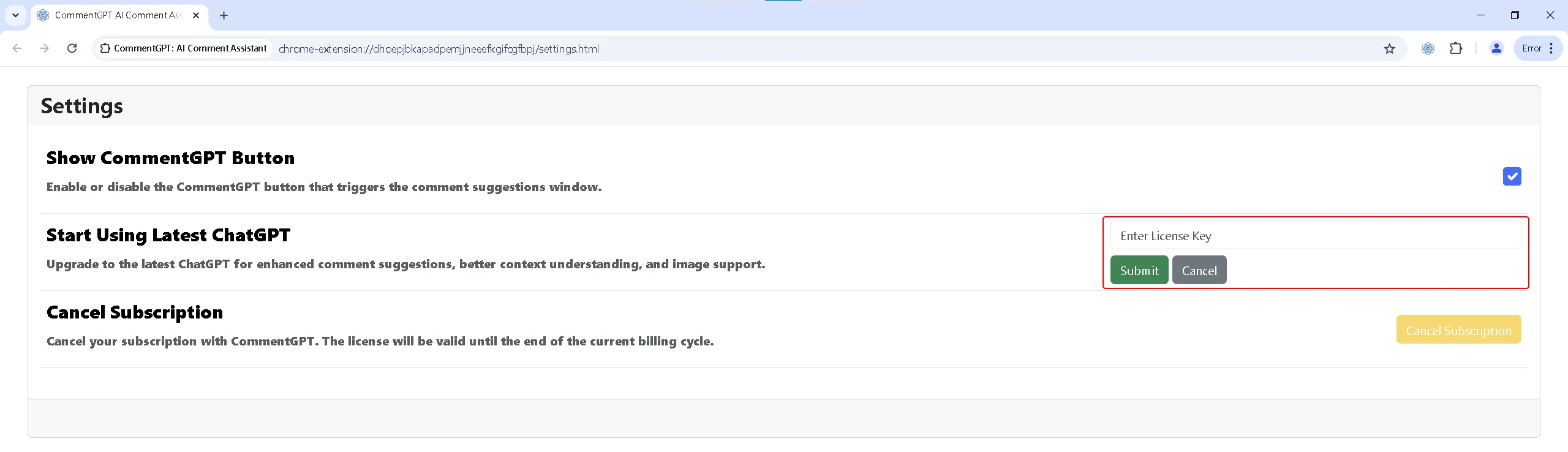The width and height of the screenshot is (1568, 452).
Task: Select the chrome-extension URL in the address bar
Action: point(439,49)
